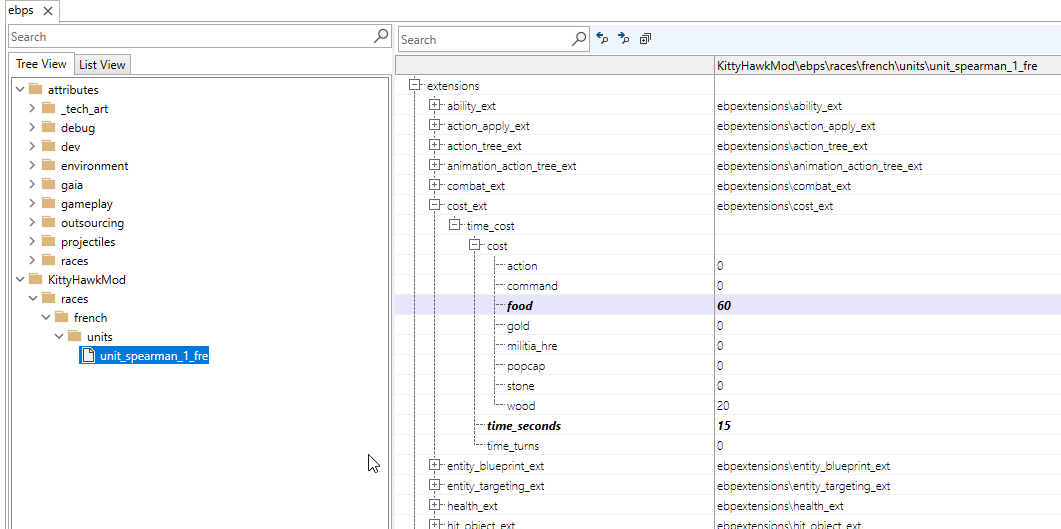The image size is (1061, 529).
Task: Switch to the Tree View tab
Action: coord(41,64)
